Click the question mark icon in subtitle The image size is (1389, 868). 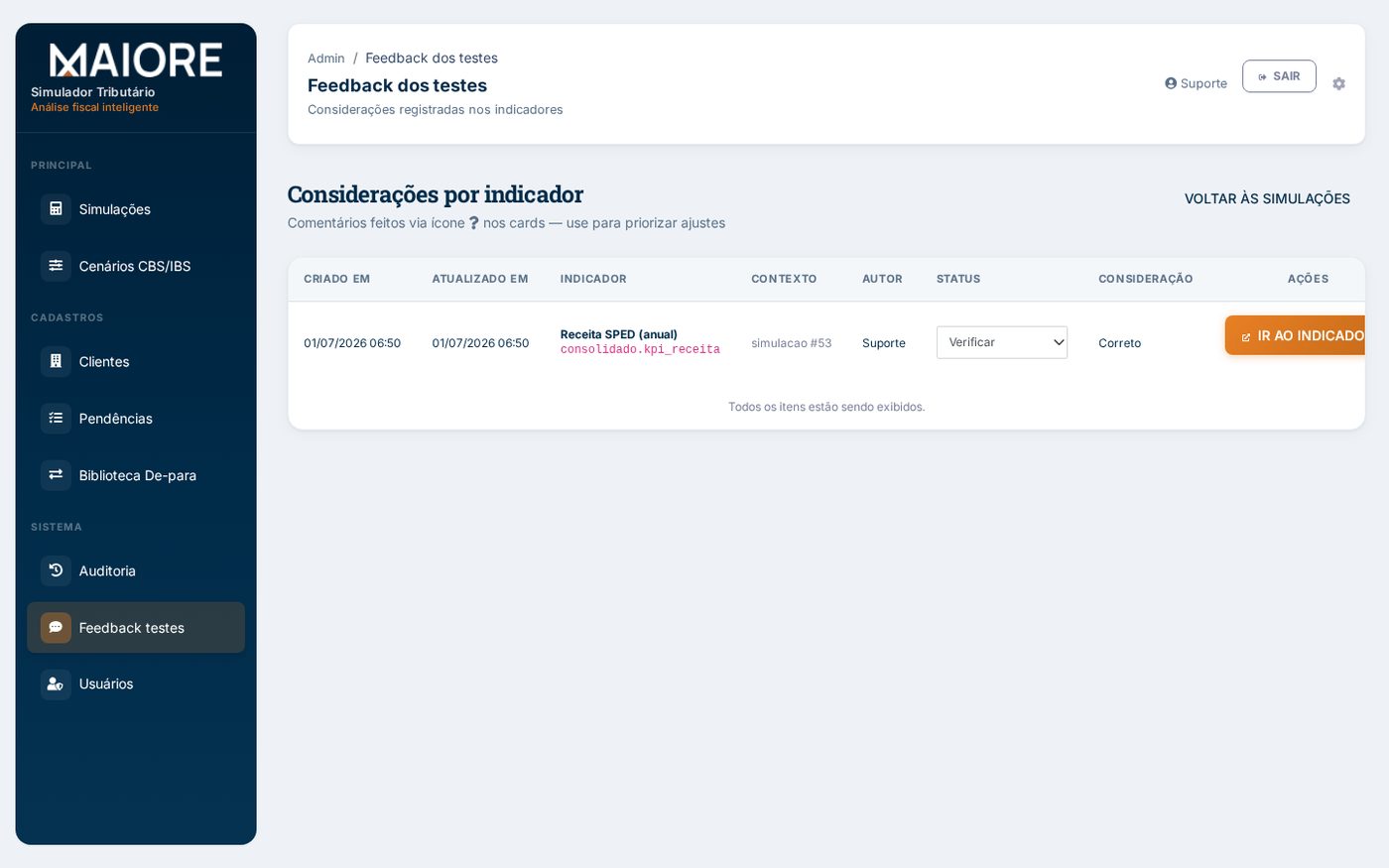(474, 223)
